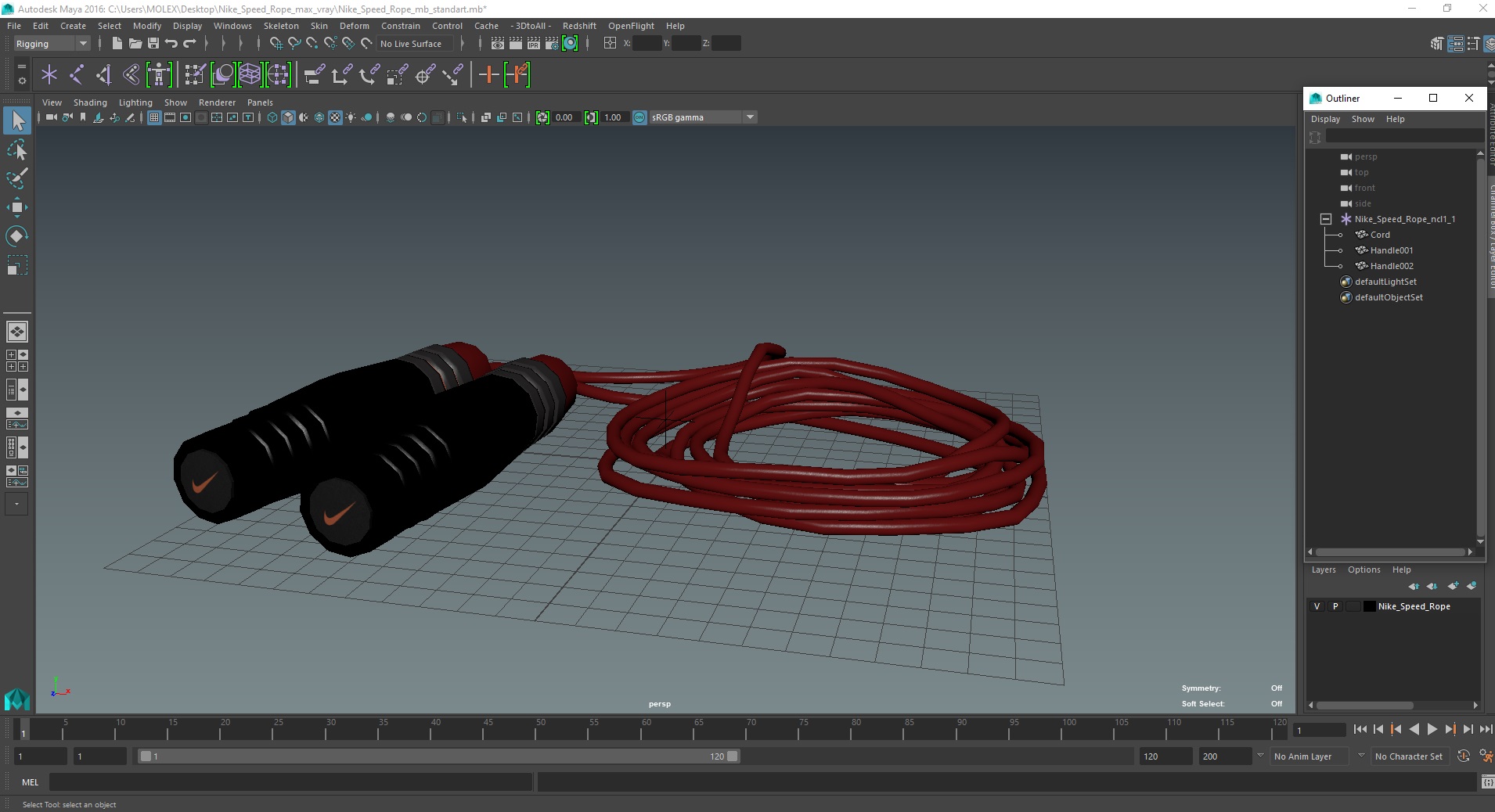This screenshot has height=812, width=1495.
Task: Click the No Live Surface field
Action: click(415, 44)
